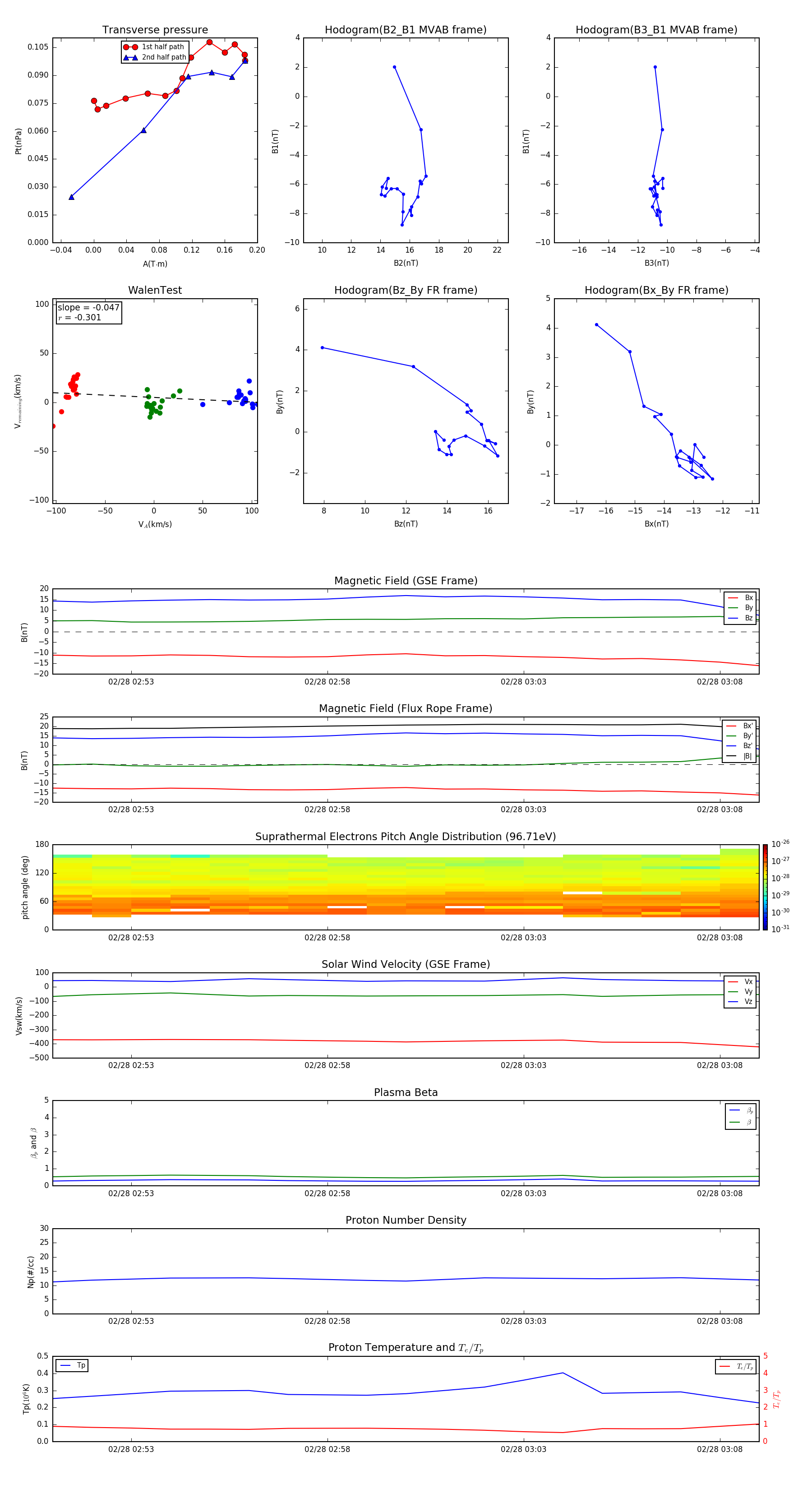
Task: Click '02/28 03:03' tick under Proton Number Density panel
Action: click(x=524, y=1321)
